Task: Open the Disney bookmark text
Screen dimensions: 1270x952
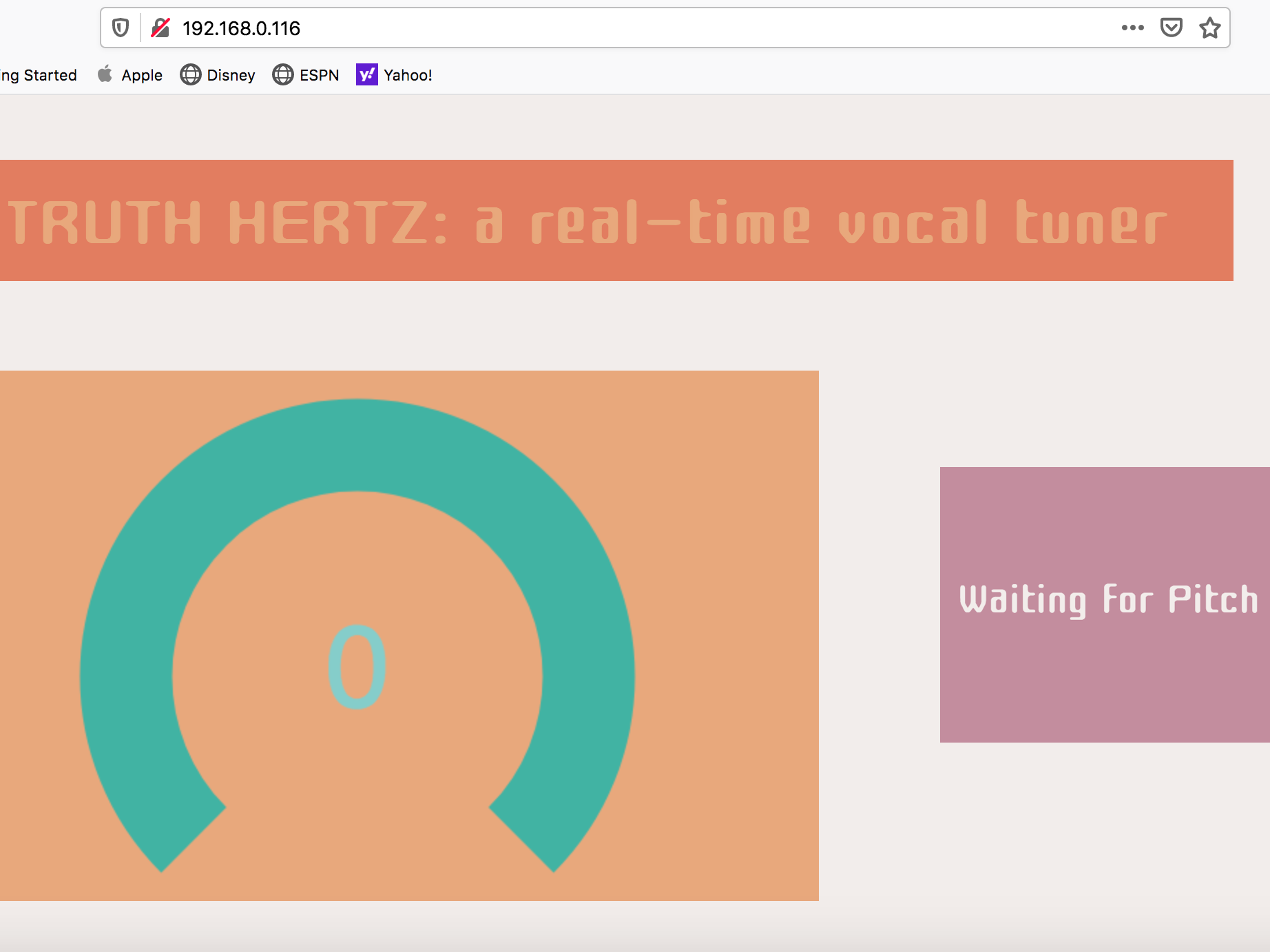Action: (231, 75)
